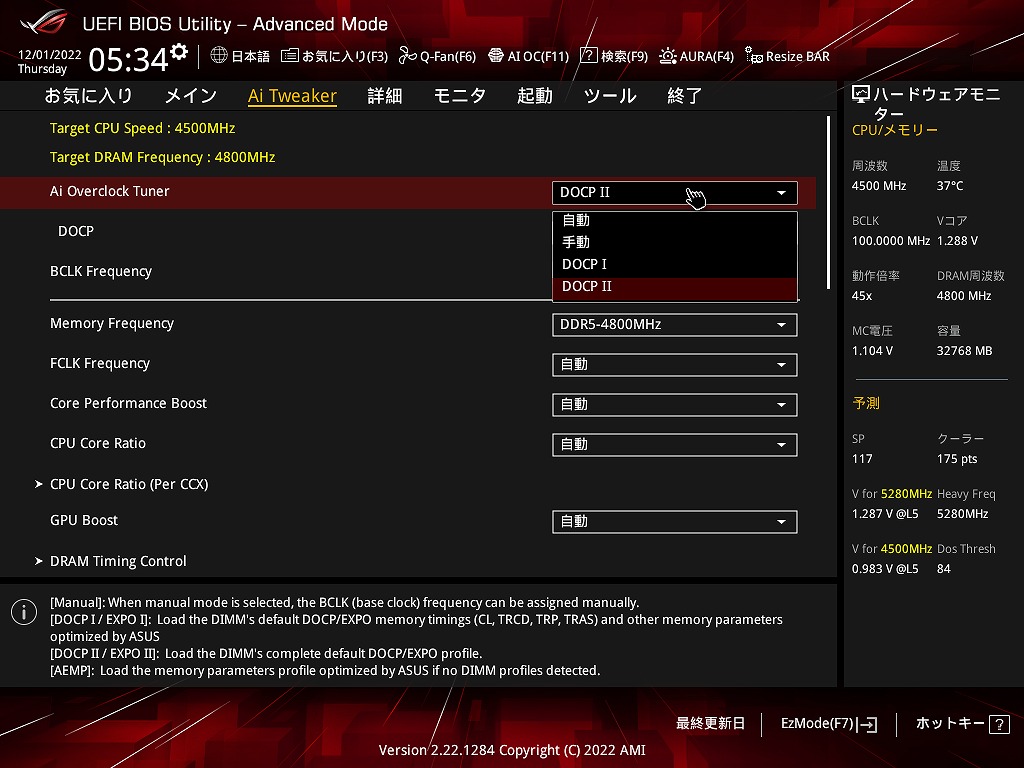This screenshot has width=1024, height=768.
Task: Click the AURA lighting icon
Action: 667,56
